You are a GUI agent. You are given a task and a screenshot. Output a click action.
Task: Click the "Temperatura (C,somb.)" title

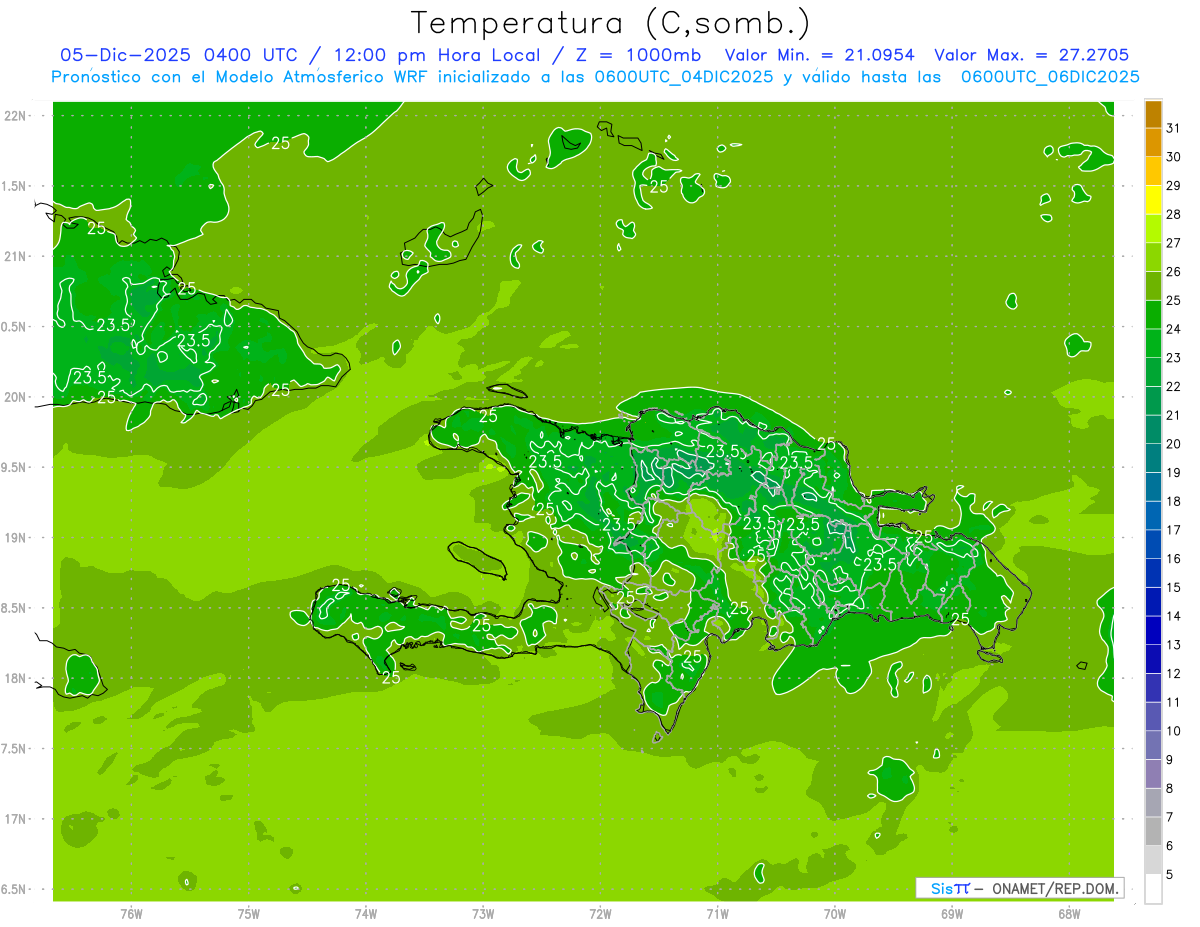(x=611, y=24)
